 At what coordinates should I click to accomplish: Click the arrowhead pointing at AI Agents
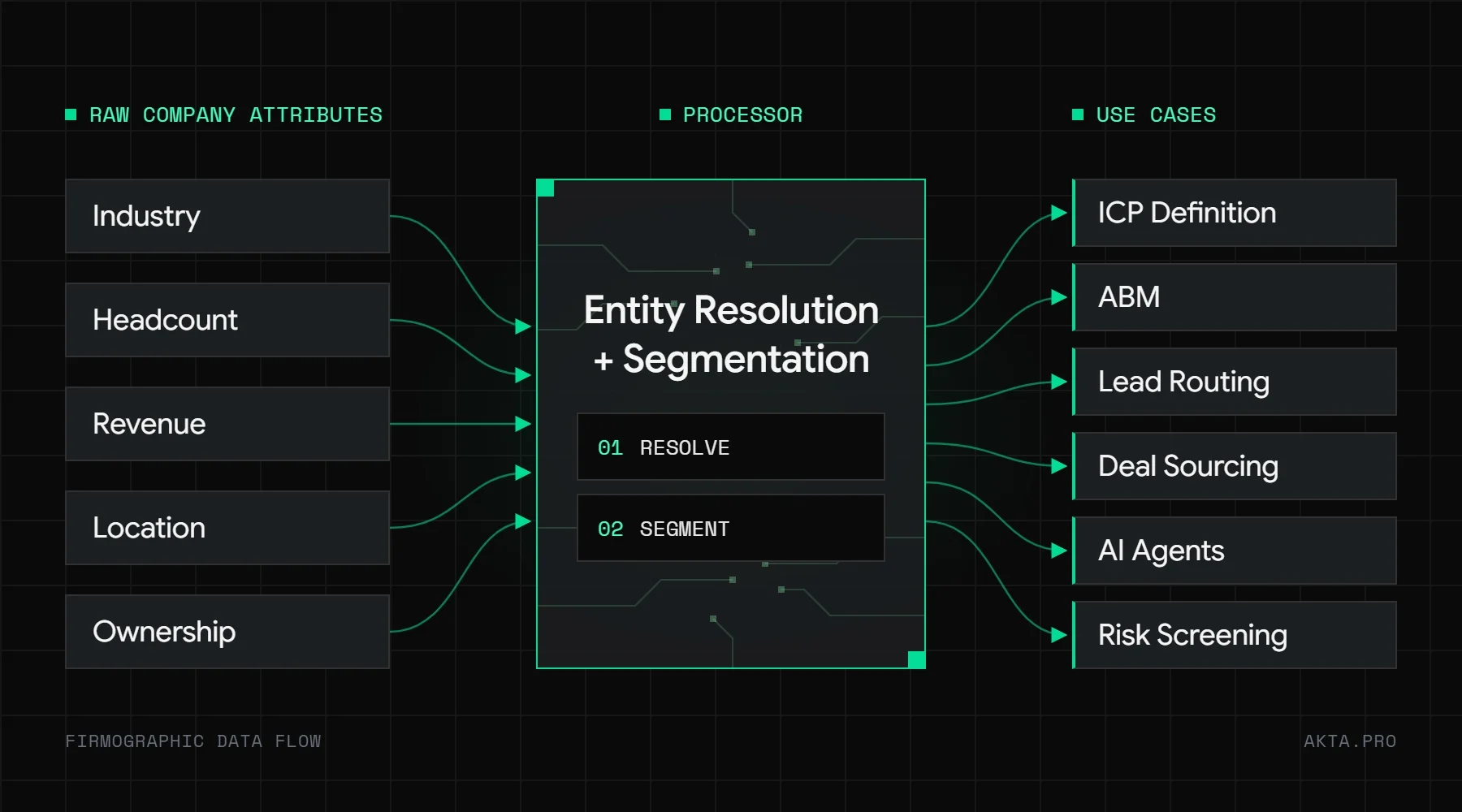pos(1058,551)
